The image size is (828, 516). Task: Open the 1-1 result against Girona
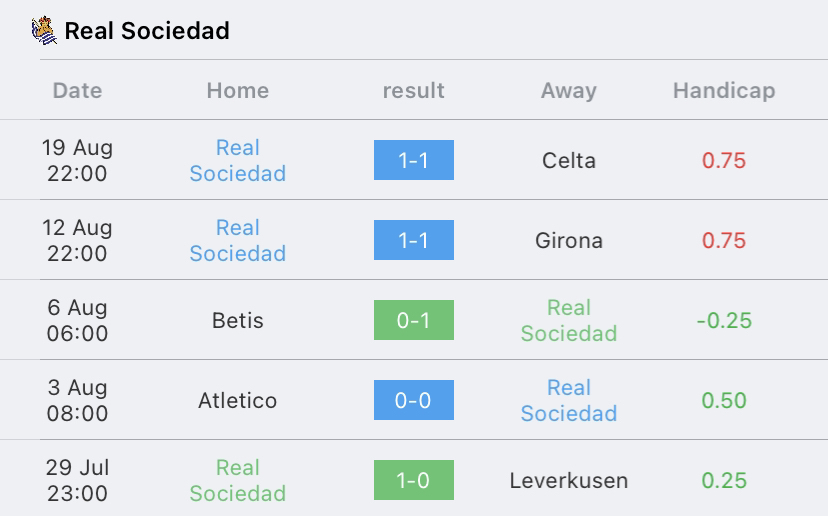413,240
